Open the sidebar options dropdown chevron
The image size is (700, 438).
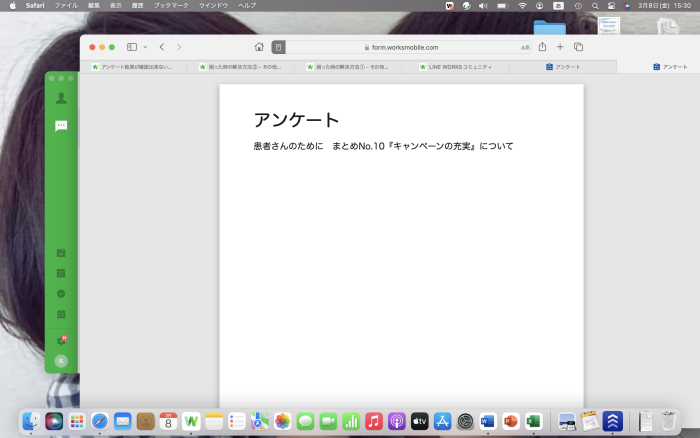click(x=145, y=47)
